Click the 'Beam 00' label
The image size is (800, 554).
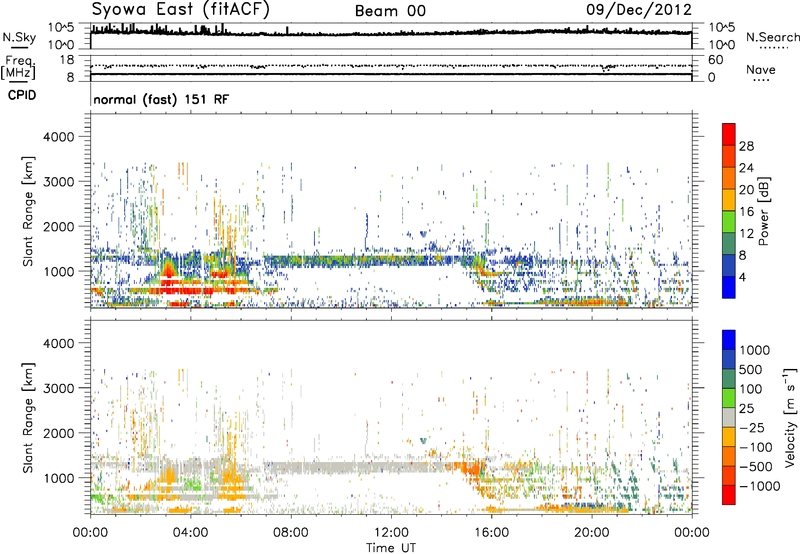pyautogui.click(x=390, y=11)
